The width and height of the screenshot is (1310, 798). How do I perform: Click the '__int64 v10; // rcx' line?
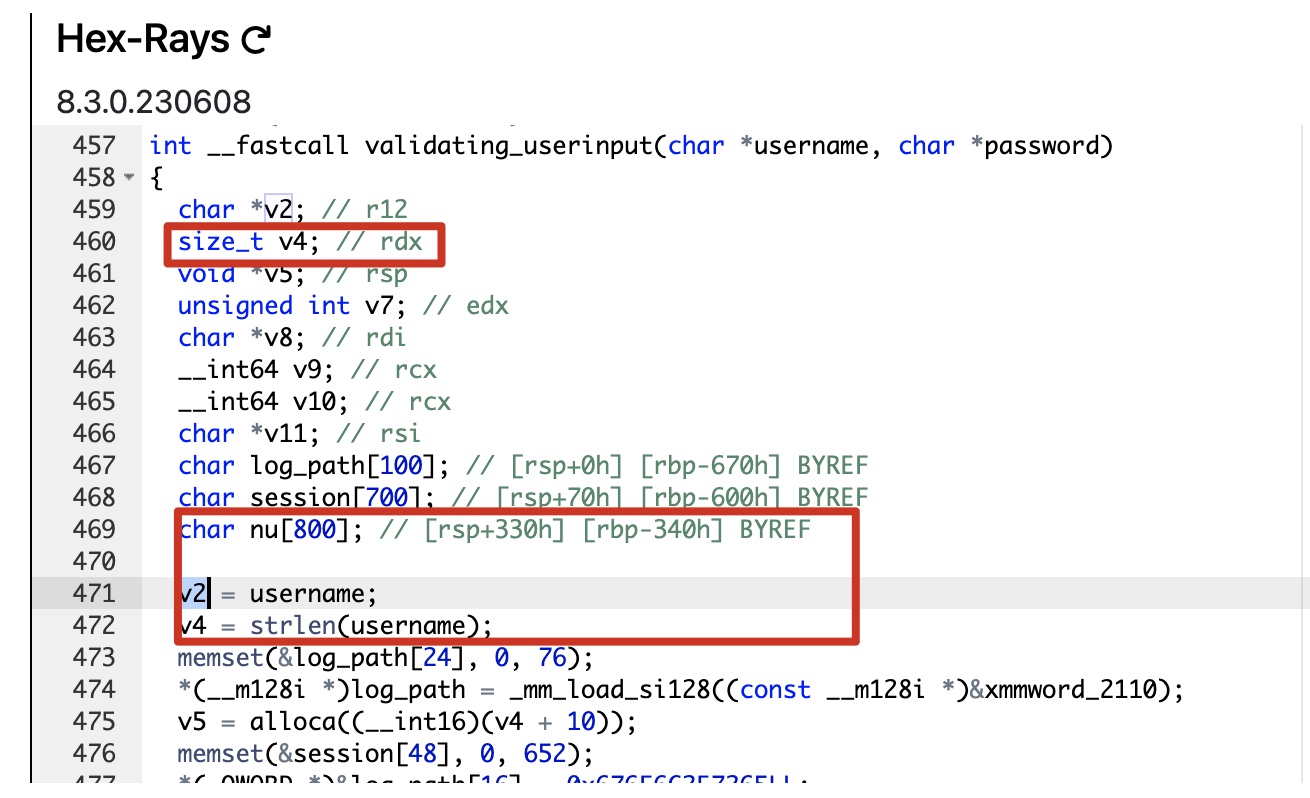[x=314, y=402]
